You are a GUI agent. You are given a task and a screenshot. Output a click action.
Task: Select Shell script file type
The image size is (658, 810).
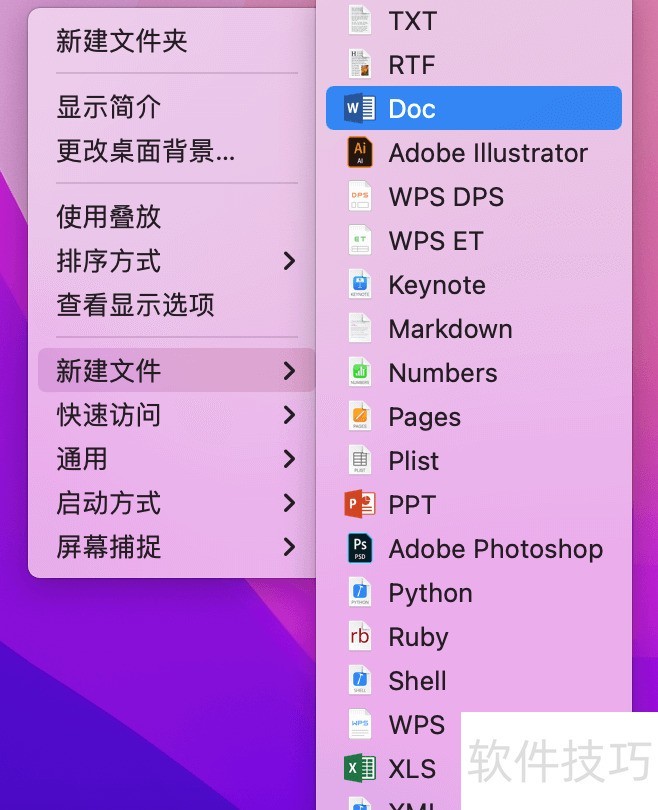(417, 681)
